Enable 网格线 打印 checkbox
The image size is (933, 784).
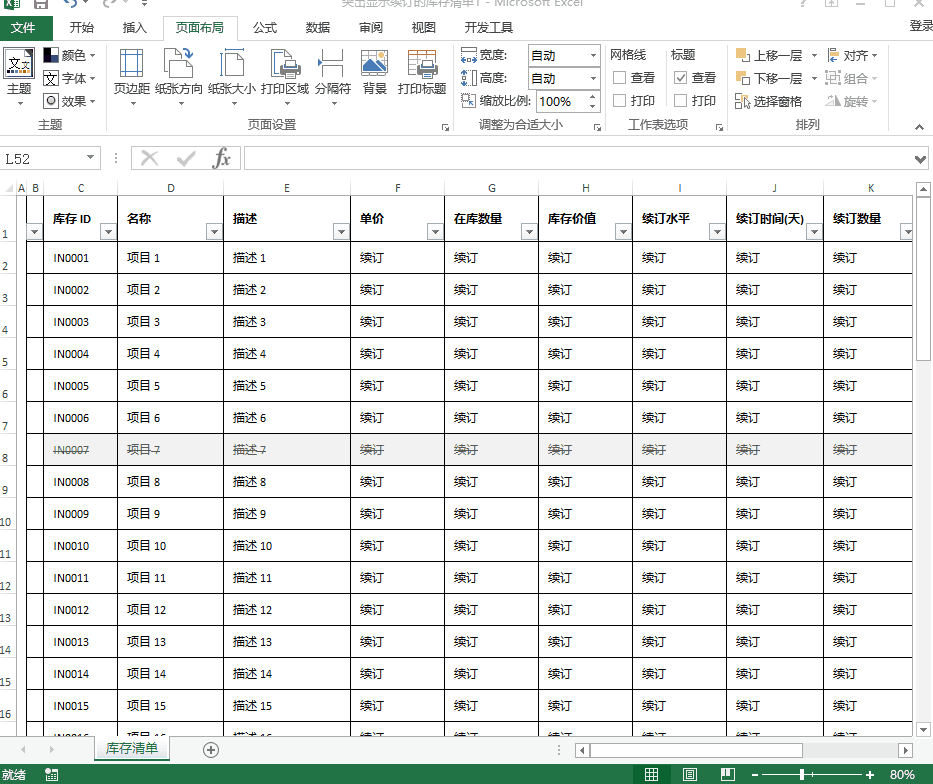619,101
